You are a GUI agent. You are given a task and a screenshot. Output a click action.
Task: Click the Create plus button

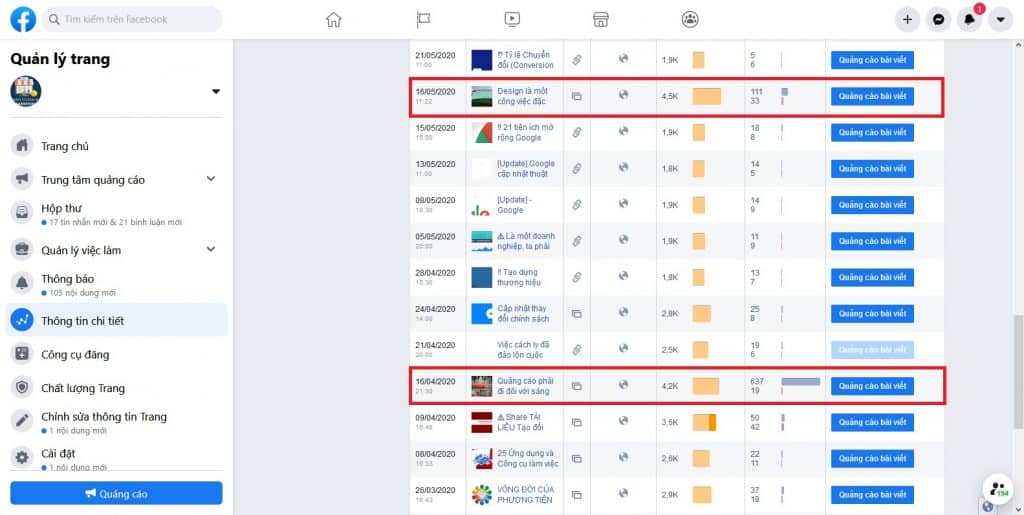[x=907, y=20]
